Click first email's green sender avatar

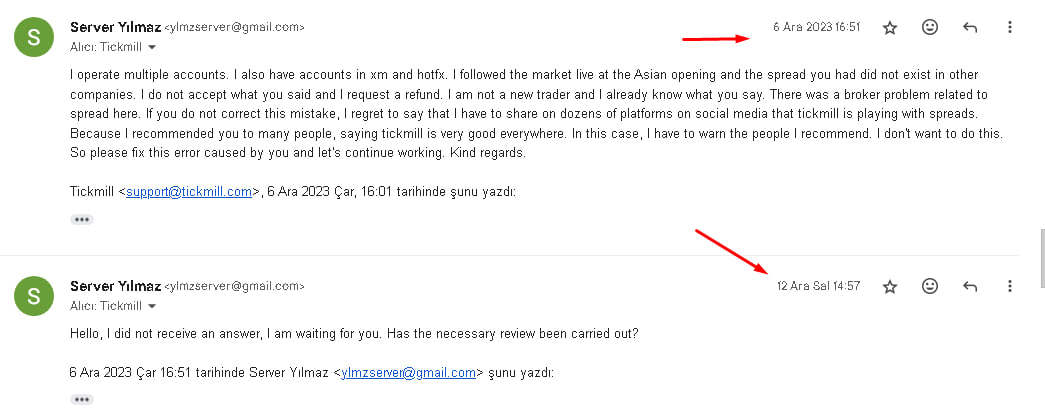point(34,36)
